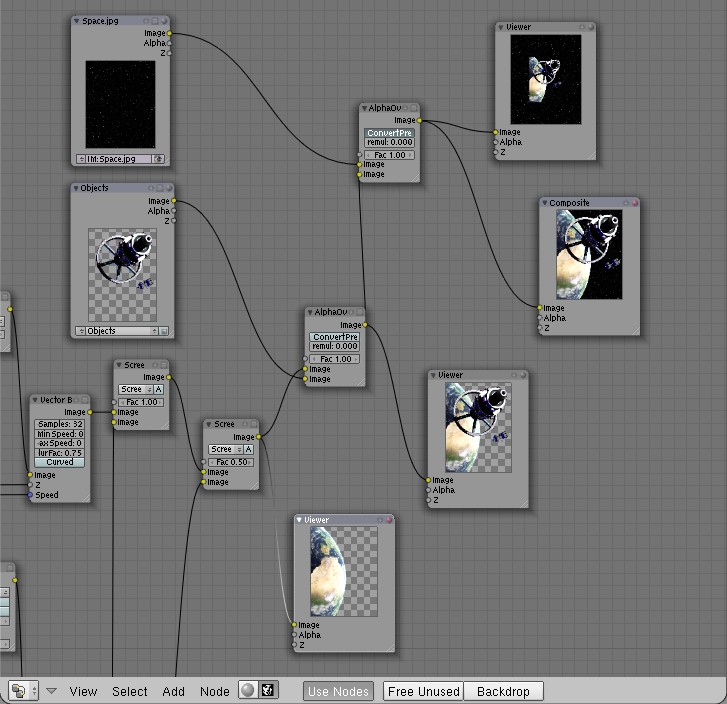Screen dimensions: 727x704
Task: Open the Node menu
Action: point(215,691)
